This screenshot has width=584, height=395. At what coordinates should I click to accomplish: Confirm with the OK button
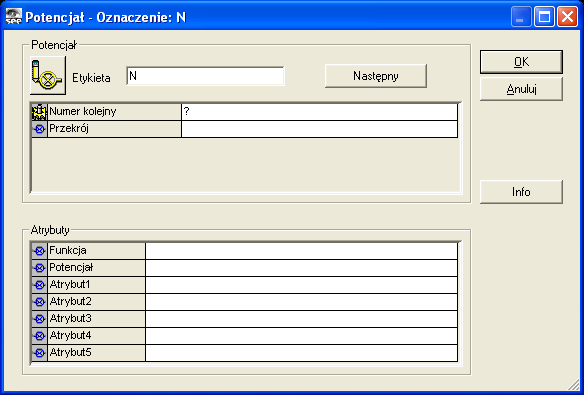click(521, 62)
